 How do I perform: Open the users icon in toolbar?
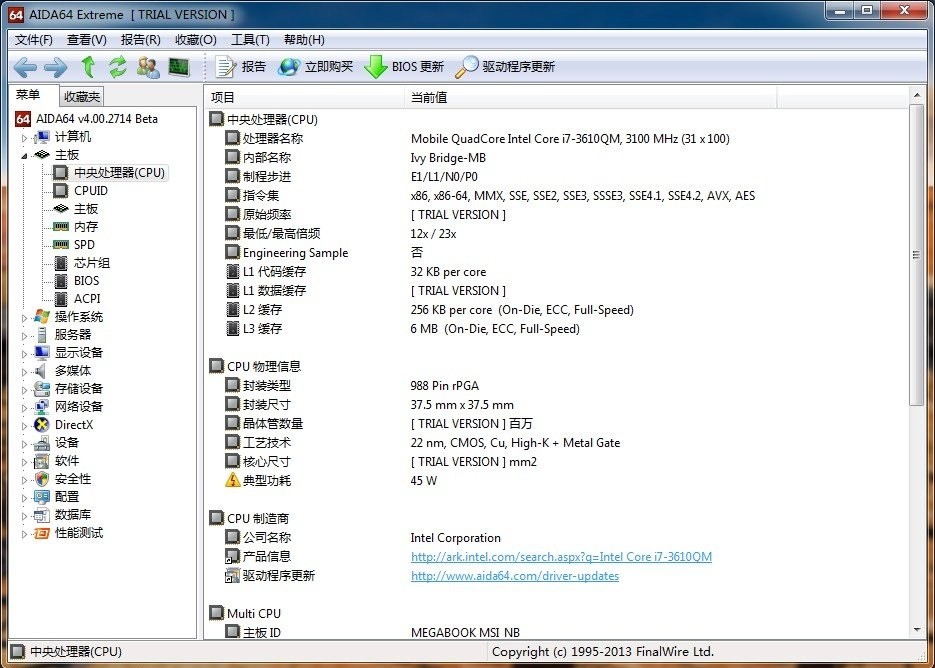(x=148, y=67)
